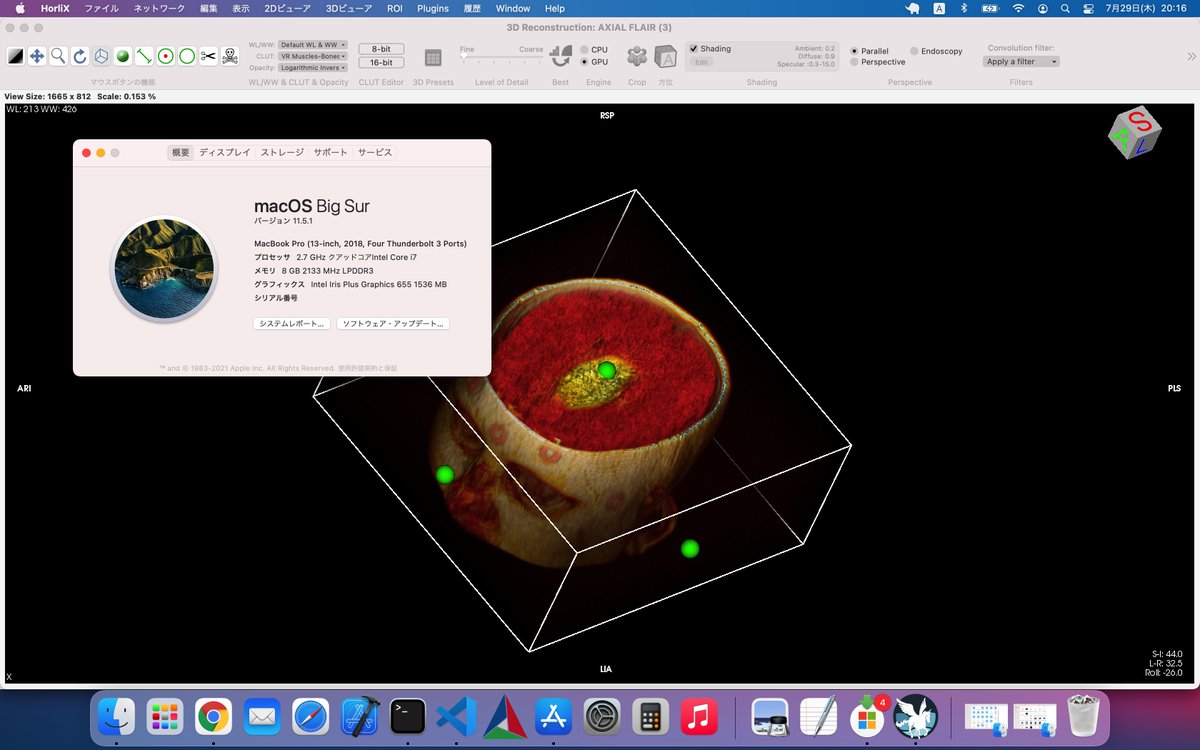This screenshot has width=1200, height=750.
Task: Select the Zoom magnifier tool
Action: (59, 56)
